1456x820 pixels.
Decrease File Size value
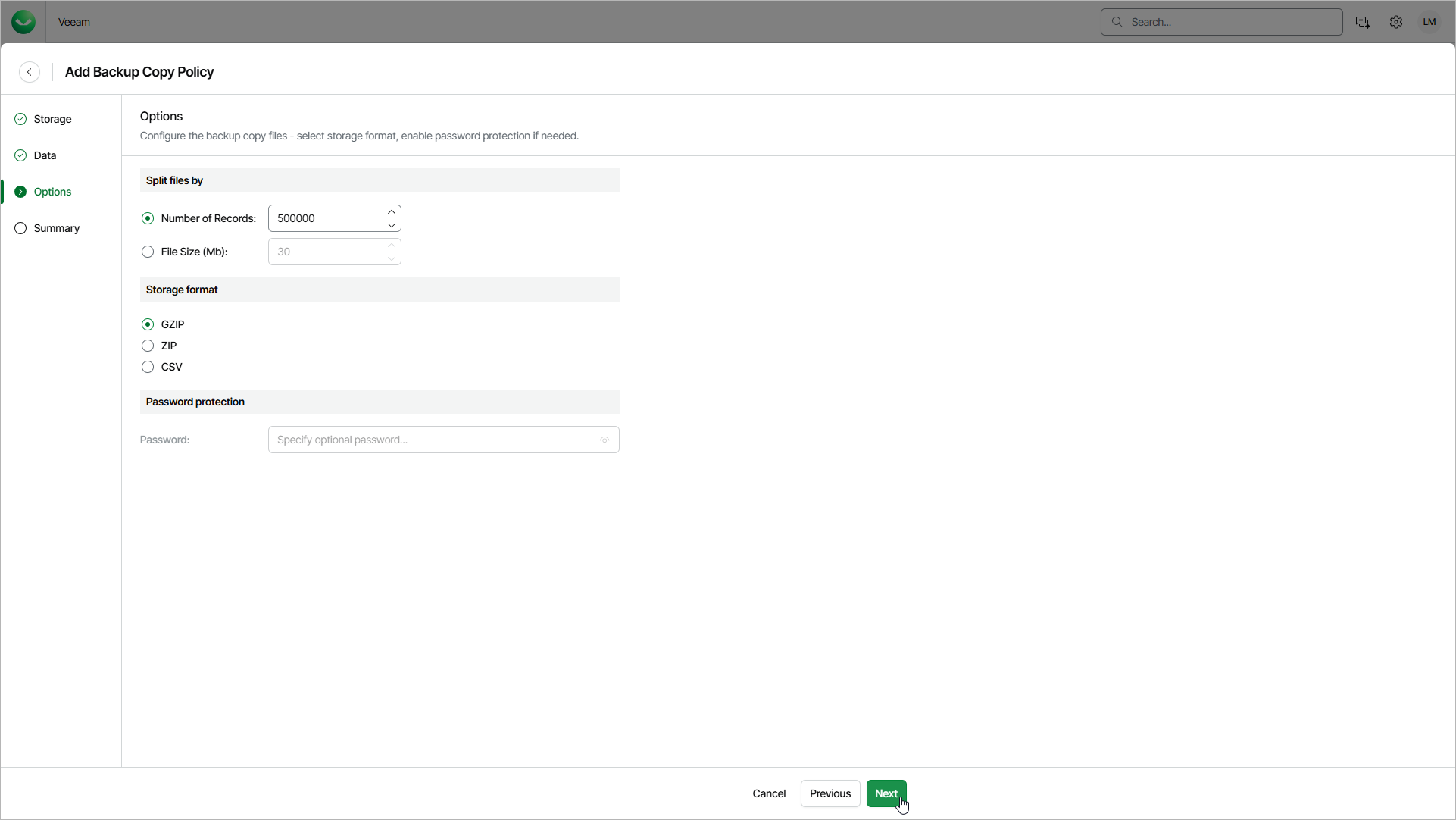tap(392, 258)
